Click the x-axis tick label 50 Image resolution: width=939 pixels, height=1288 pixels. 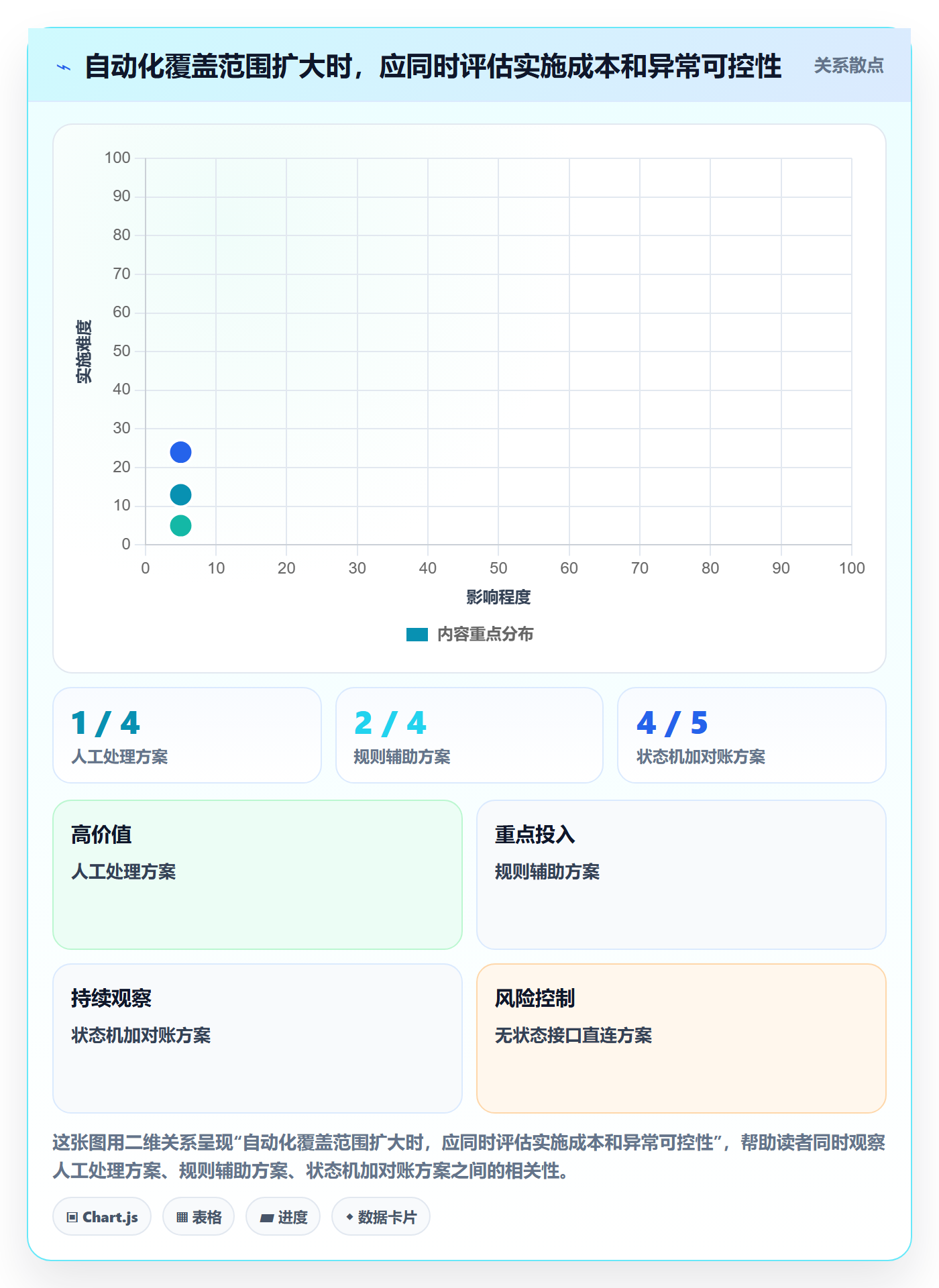point(498,568)
